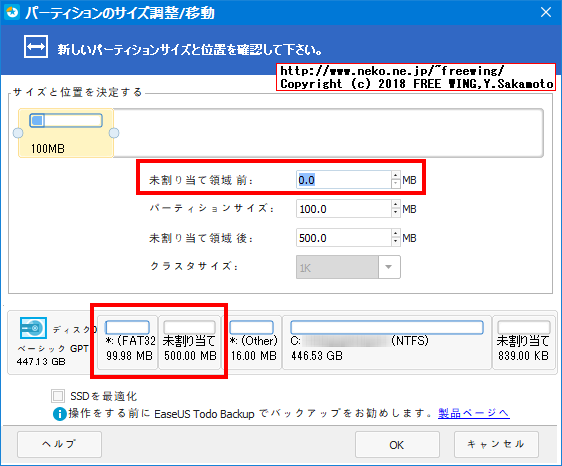The height and width of the screenshot is (466, 562).
Task: Click the disk drive icon for Disk 0
Action: [x=33, y=328]
